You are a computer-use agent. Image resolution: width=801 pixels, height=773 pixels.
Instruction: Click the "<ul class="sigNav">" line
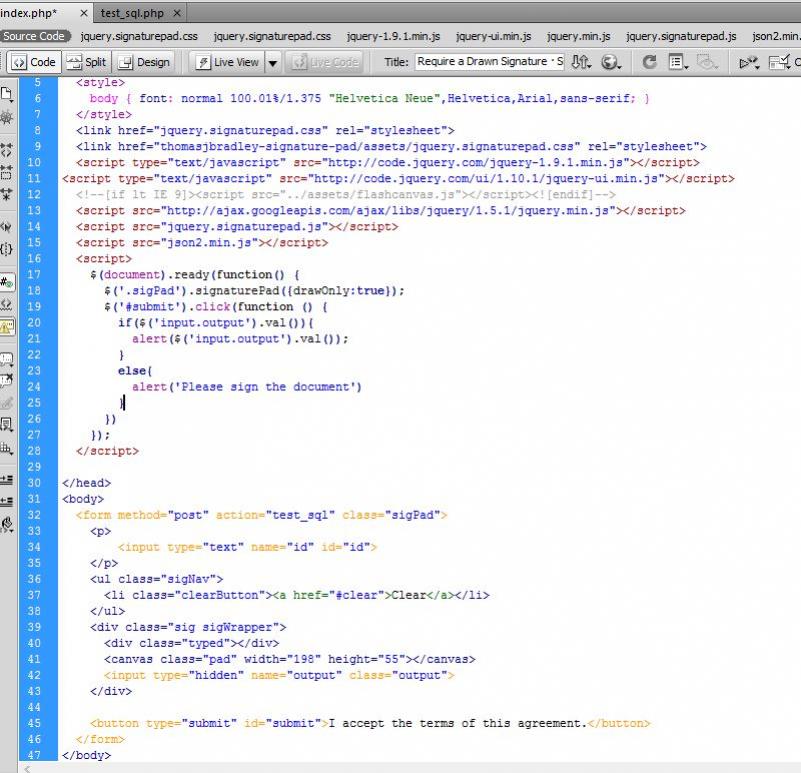[156, 579]
